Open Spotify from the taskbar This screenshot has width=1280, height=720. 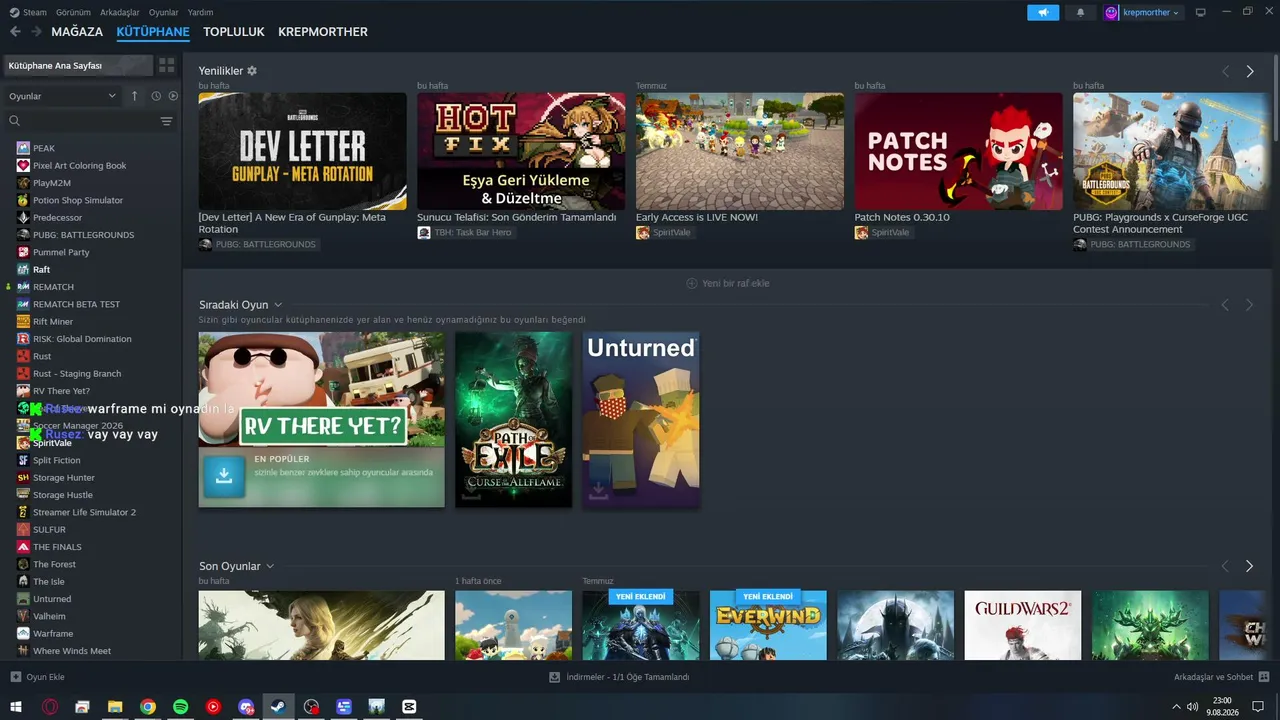[180, 706]
